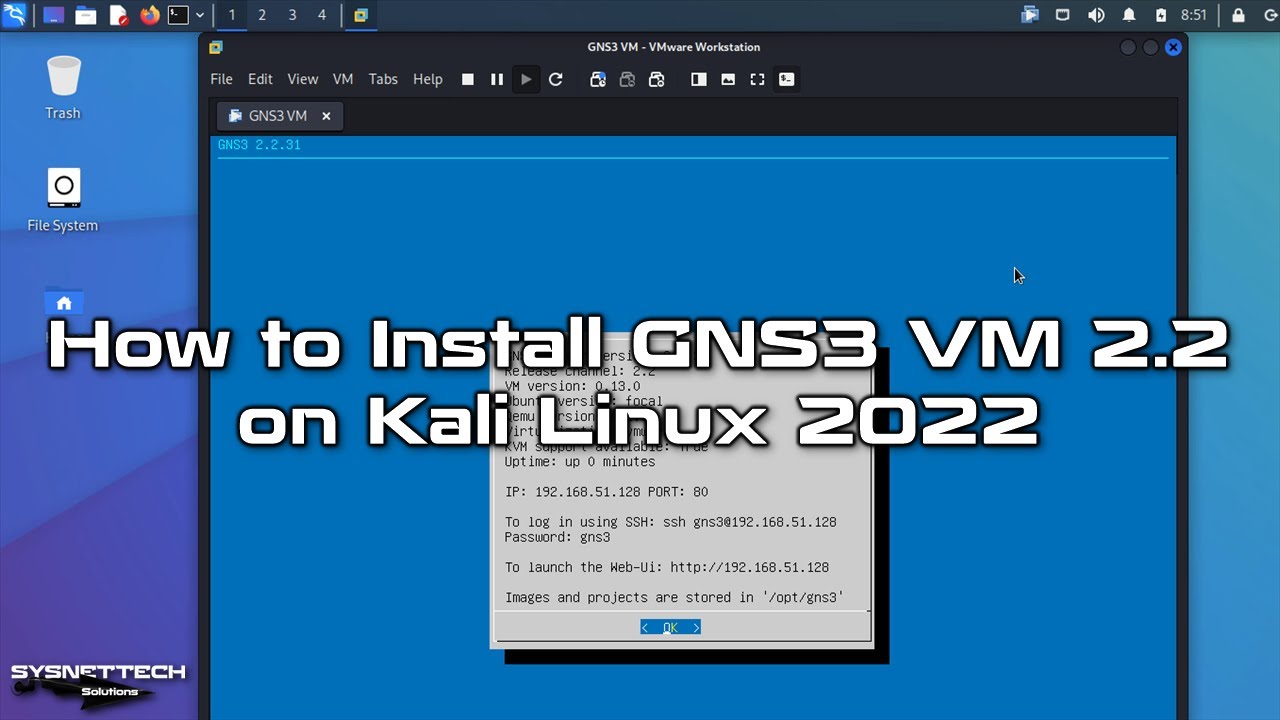Switch to workspace 3

pyautogui.click(x=292, y=15)
